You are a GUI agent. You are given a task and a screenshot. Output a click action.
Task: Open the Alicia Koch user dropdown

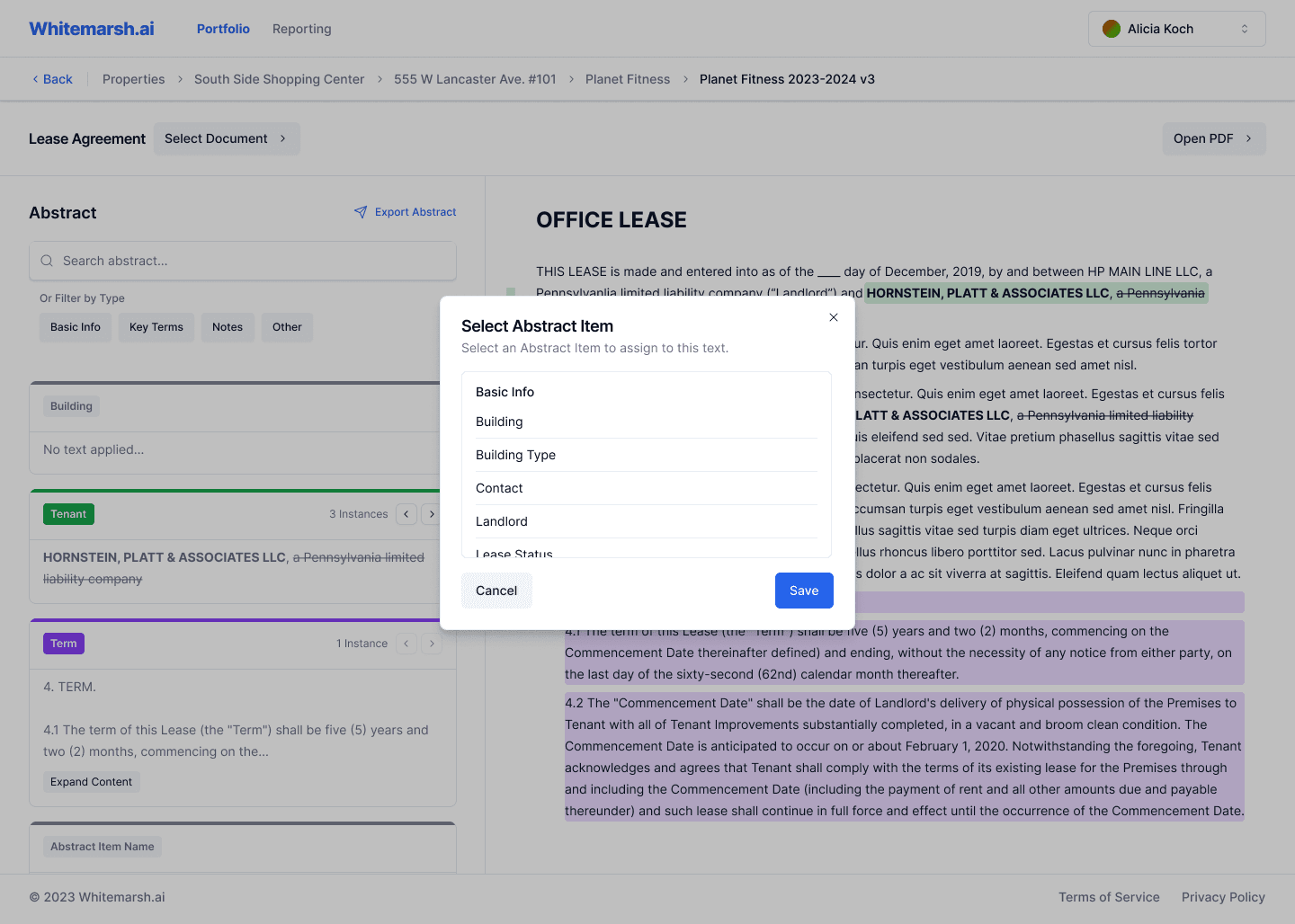[x=1176, y=29]
